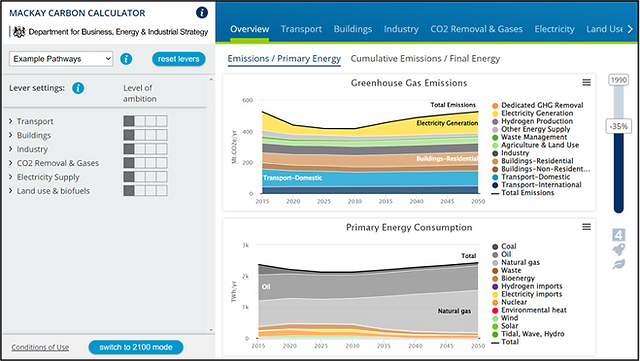Toggle Natural gas legend item in energy chart
This screenshot has width=640, height=361.
click(516, 262)
